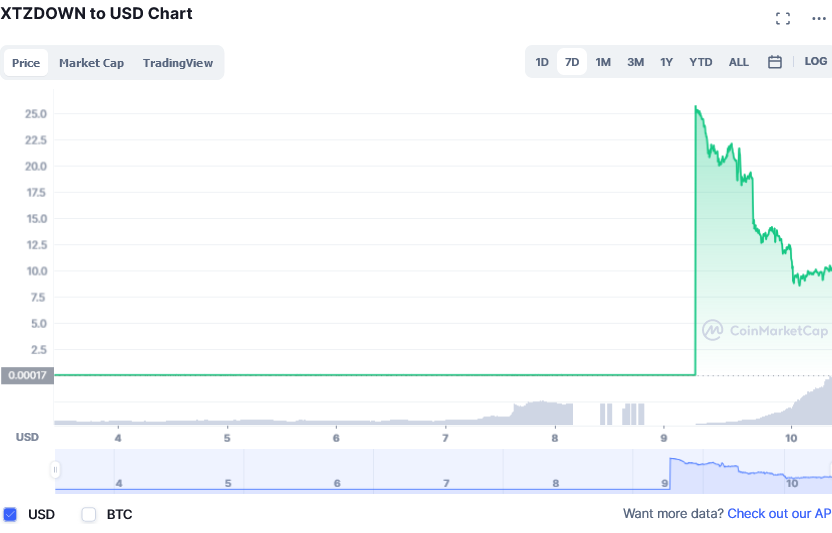Click date label 4 on x-axis
Viewport: 832px width, 533px height.
(118, 438)
